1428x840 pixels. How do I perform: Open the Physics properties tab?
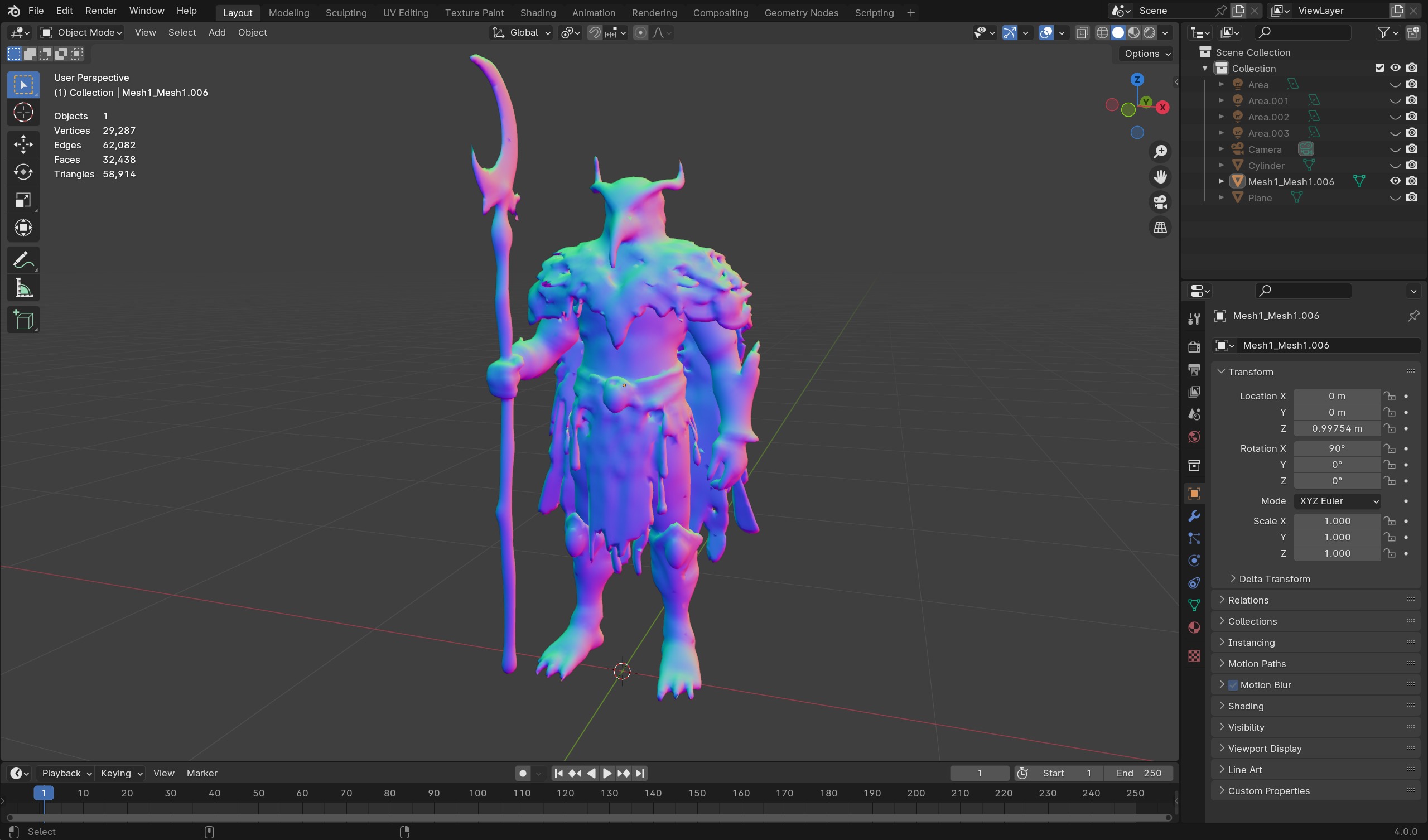tap(1194, 561)
